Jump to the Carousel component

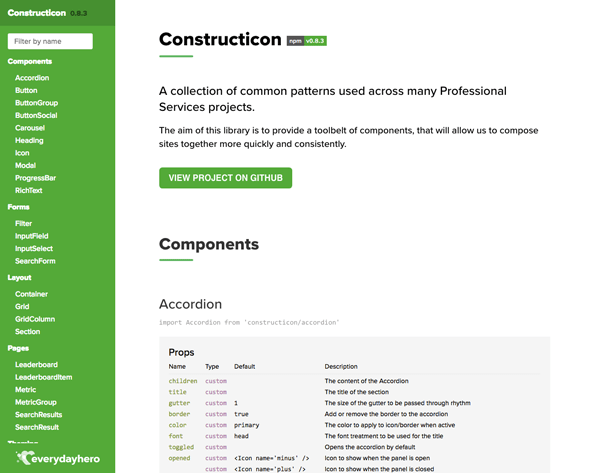(30, 128)
